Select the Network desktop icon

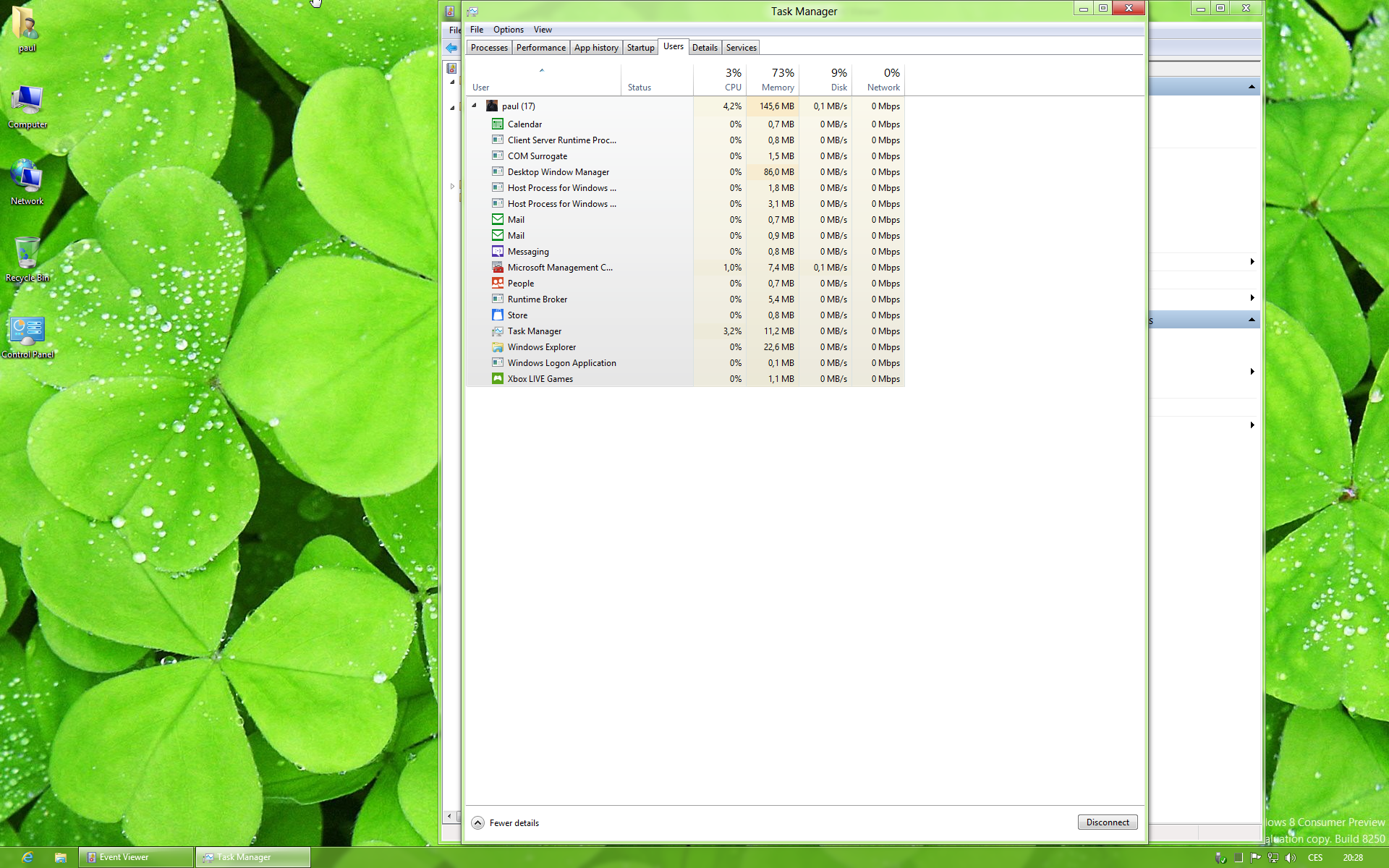[27, 182]
